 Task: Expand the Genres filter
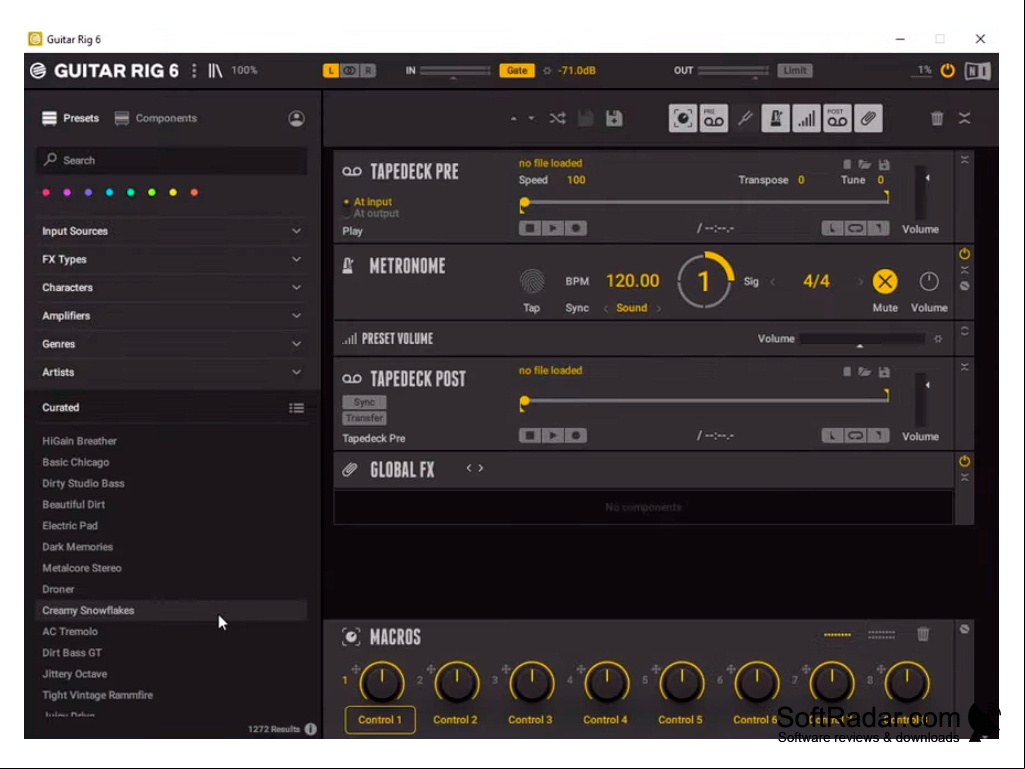[171, 344]
